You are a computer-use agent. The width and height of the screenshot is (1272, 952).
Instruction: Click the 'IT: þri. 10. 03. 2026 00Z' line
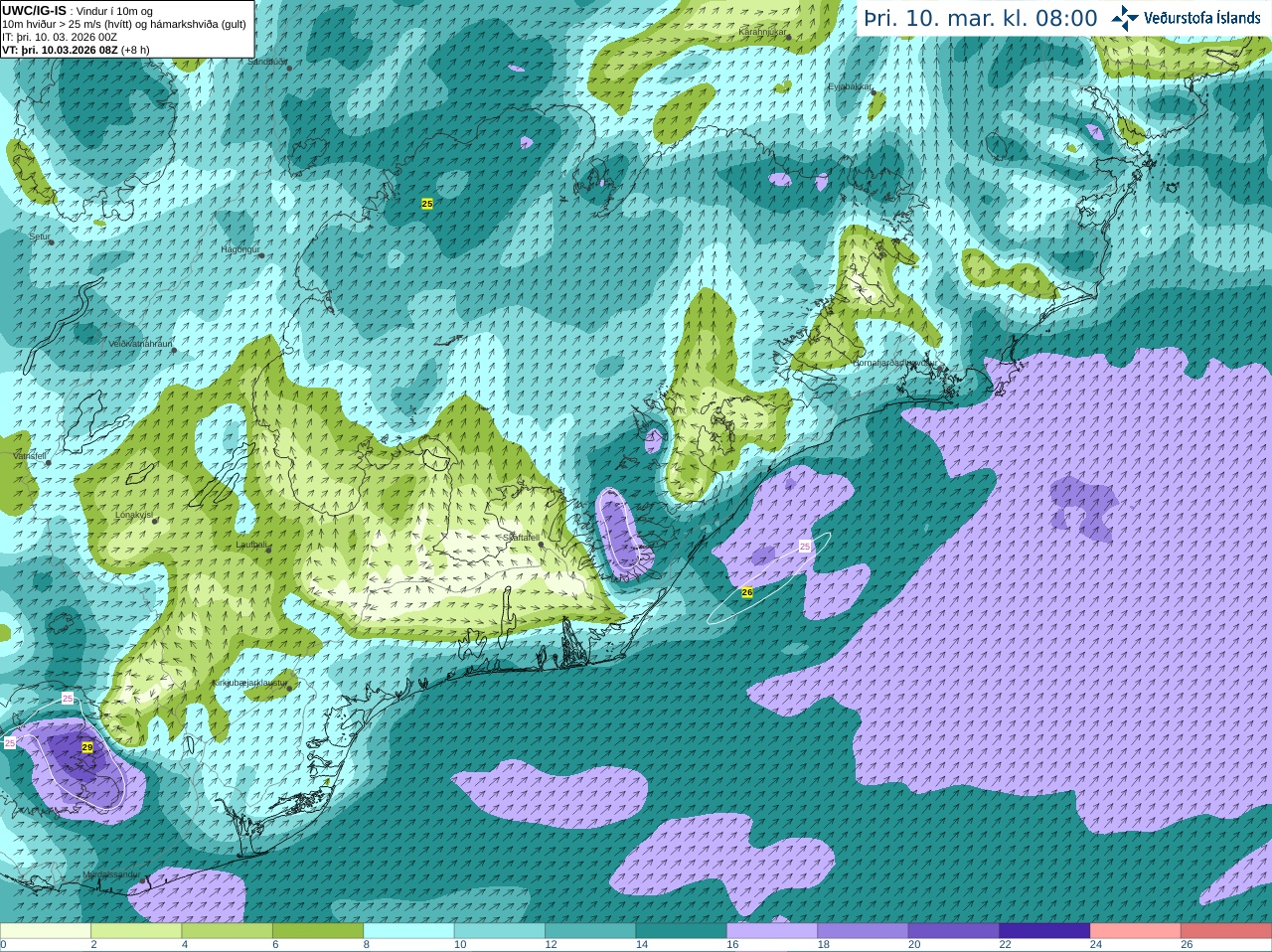tap(60, 37)
